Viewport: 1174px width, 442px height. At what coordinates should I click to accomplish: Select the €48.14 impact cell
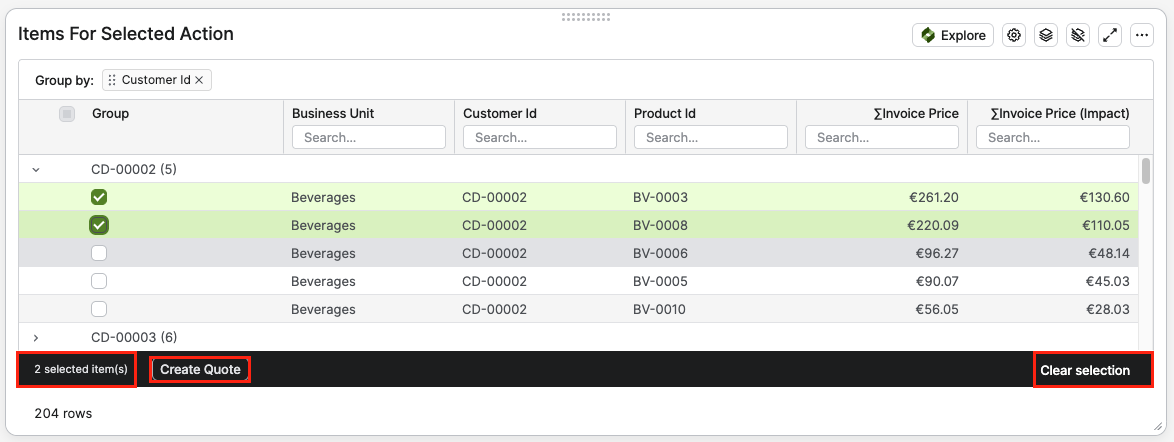click(1109, 253)
